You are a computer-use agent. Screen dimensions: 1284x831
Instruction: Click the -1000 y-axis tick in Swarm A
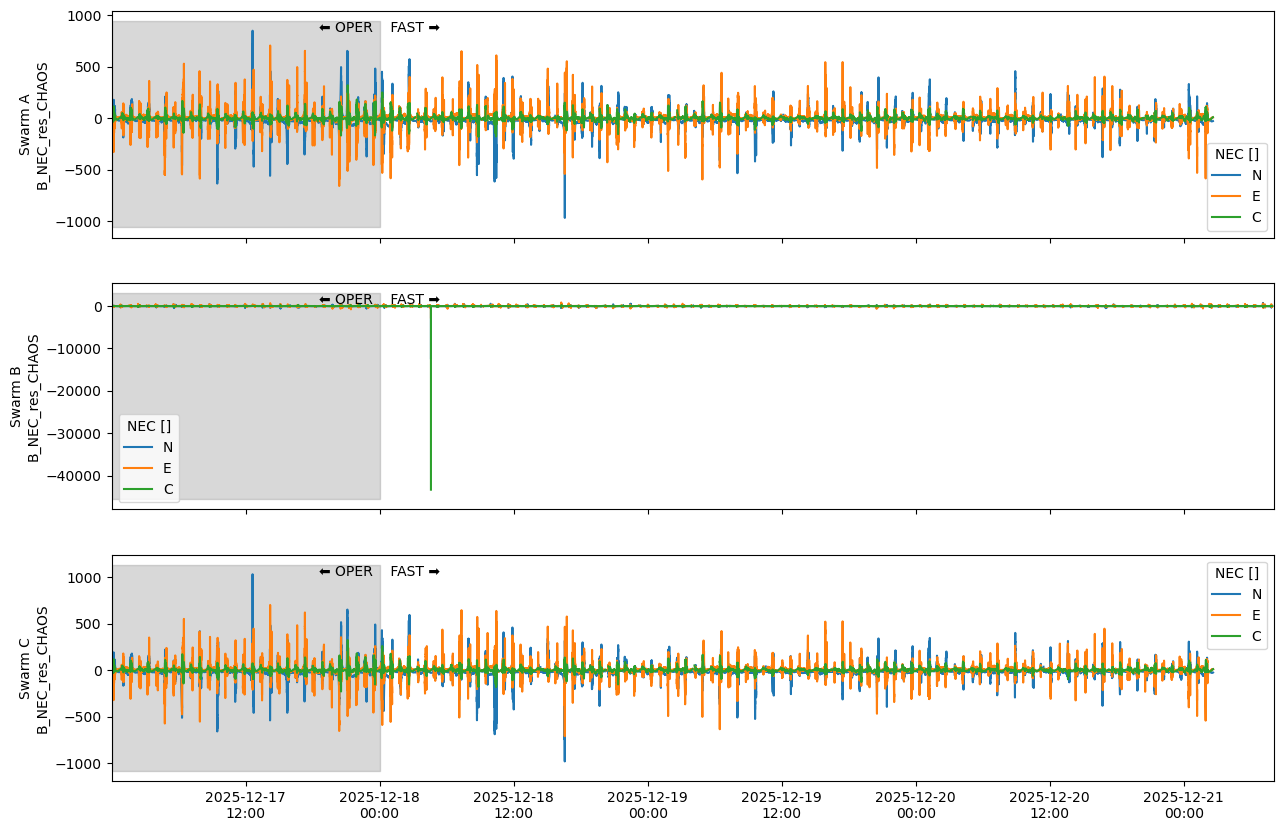point(76,222)
